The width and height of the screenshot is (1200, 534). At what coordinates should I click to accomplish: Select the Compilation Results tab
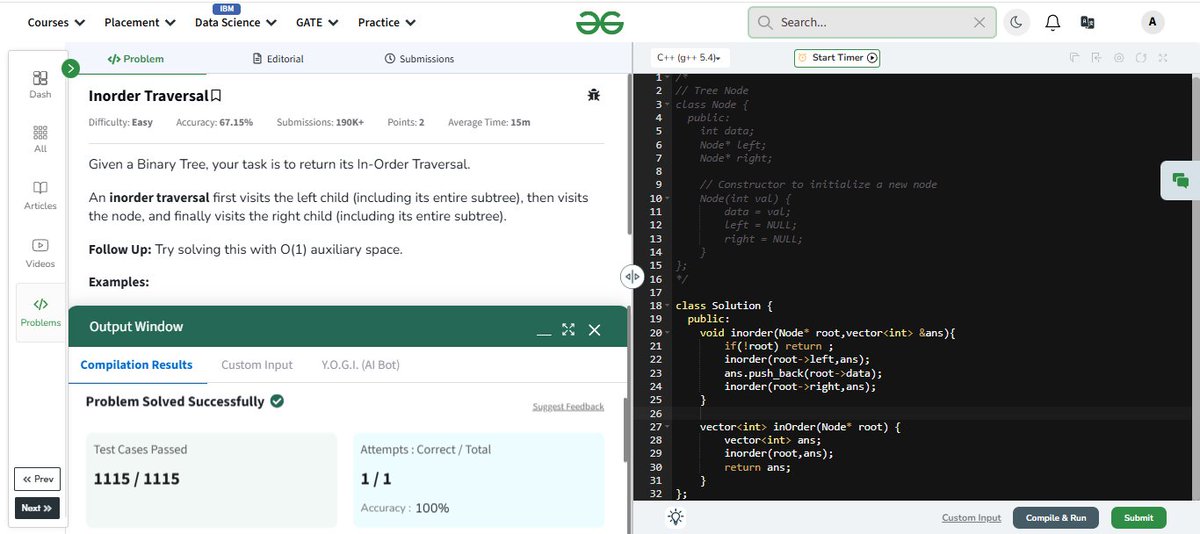point(137,365)
